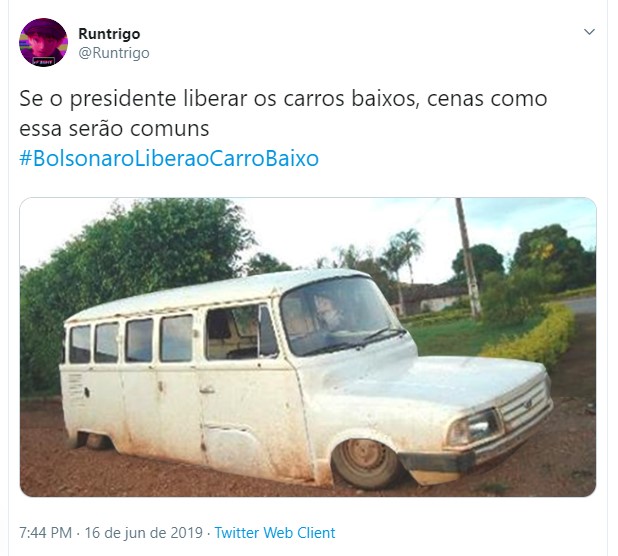Expand the tweet options chevron
The image size is (618, 556).
[x=589, y=32]
